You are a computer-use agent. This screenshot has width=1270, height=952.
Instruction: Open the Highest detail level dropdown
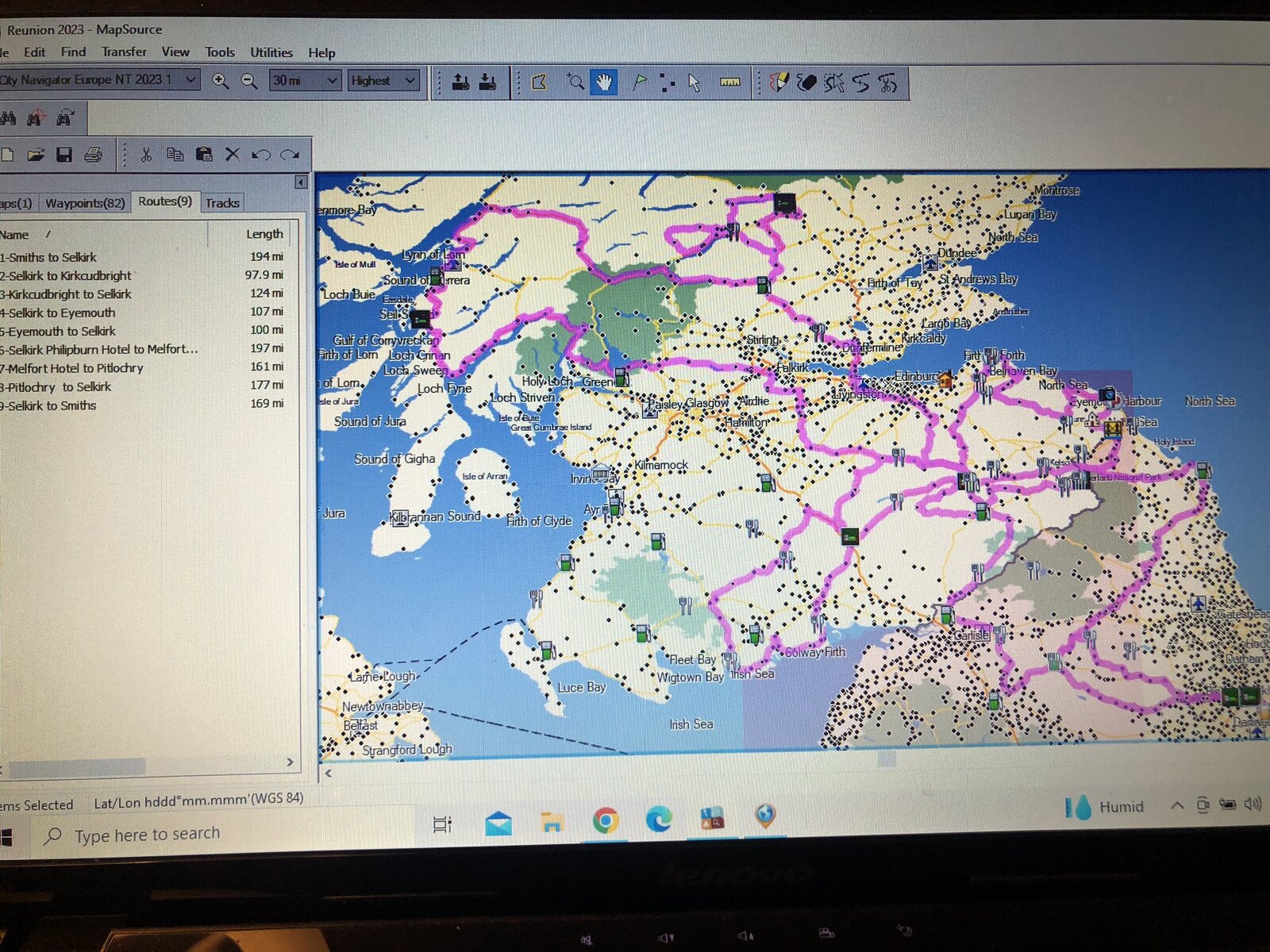[x=383, y=81]
